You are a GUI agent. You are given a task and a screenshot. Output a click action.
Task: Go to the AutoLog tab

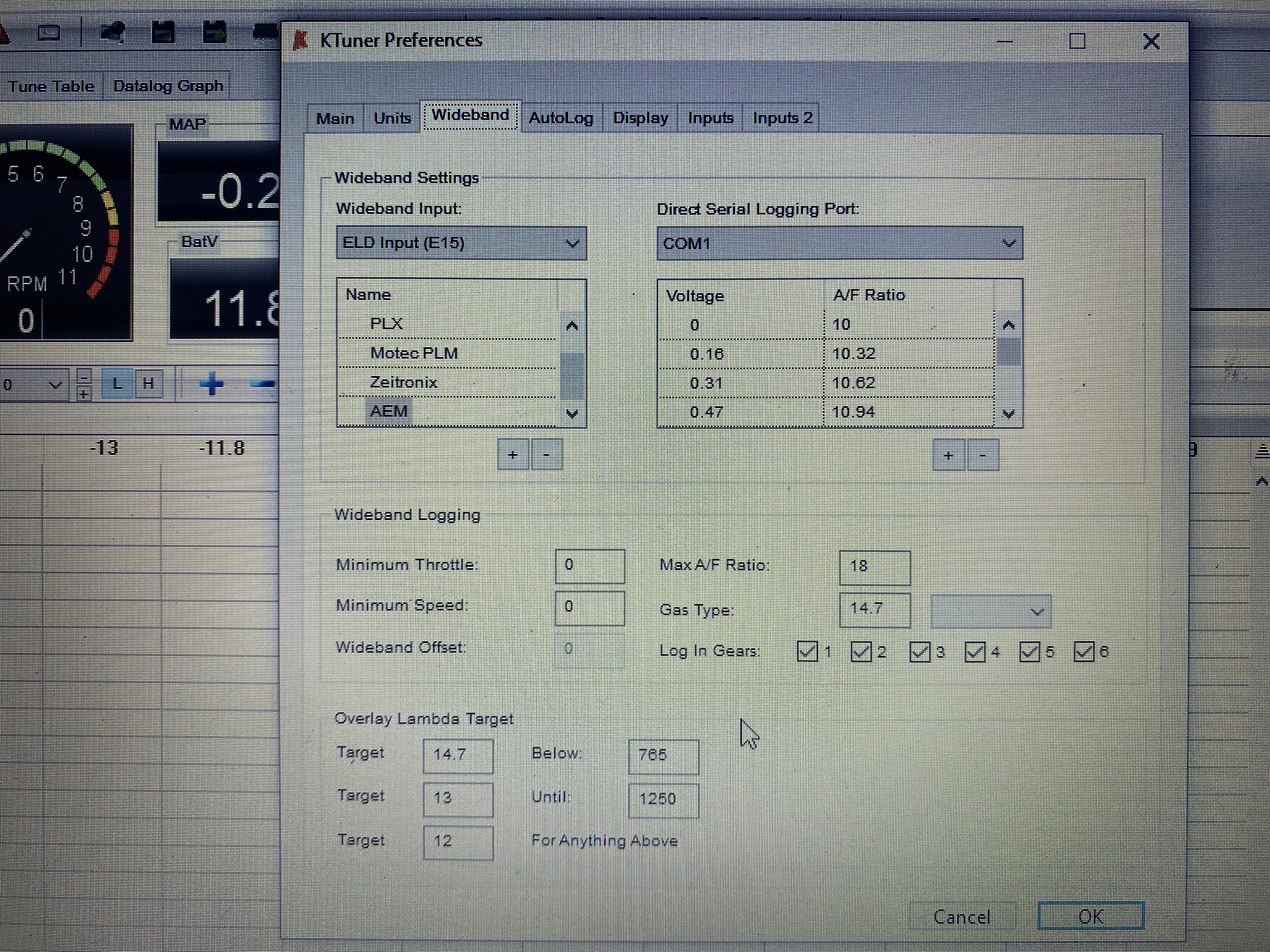[x=561, y=118]
